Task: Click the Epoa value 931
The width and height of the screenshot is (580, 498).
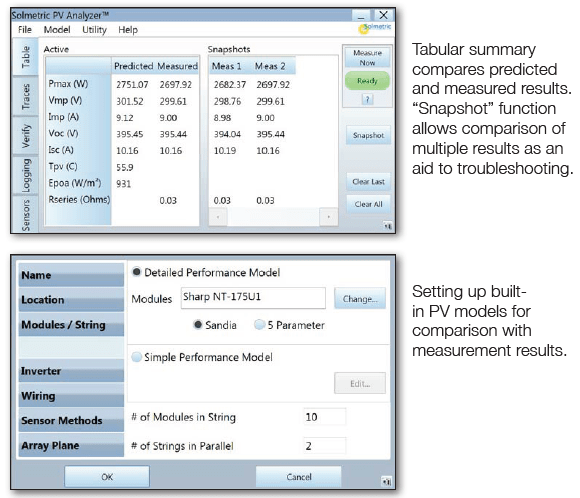Action: point(124,184)
